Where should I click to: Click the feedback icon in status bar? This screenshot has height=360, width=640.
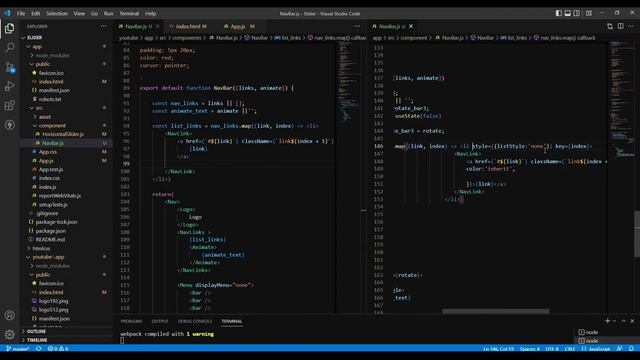coord(620,349)
